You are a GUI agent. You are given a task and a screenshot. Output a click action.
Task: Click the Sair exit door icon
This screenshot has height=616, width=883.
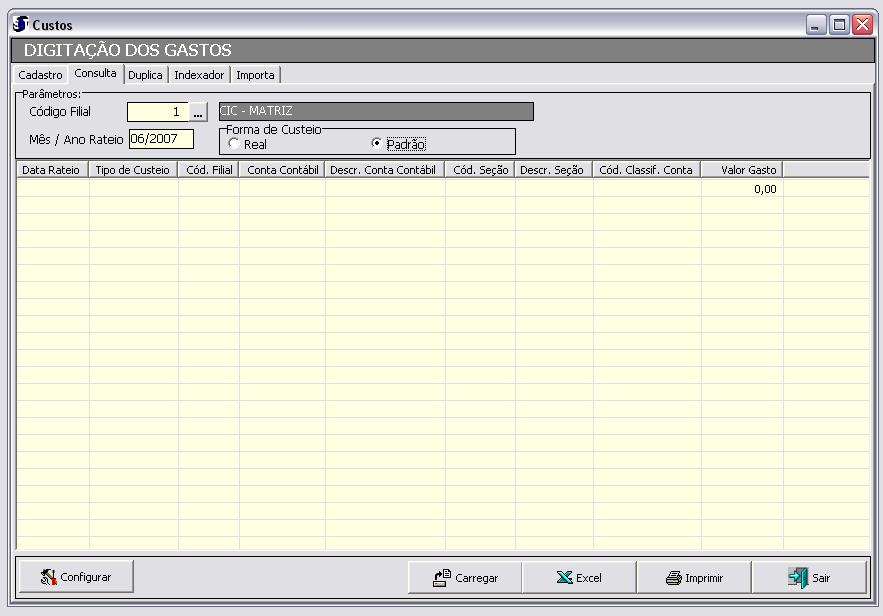click(797, 577)
